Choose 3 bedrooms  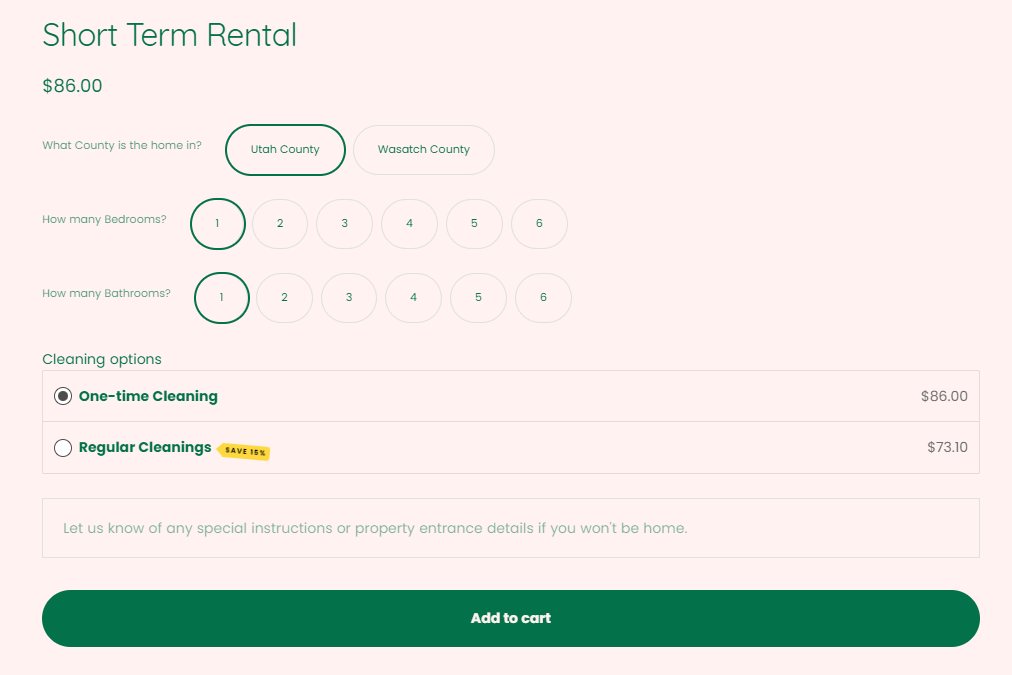344,224
